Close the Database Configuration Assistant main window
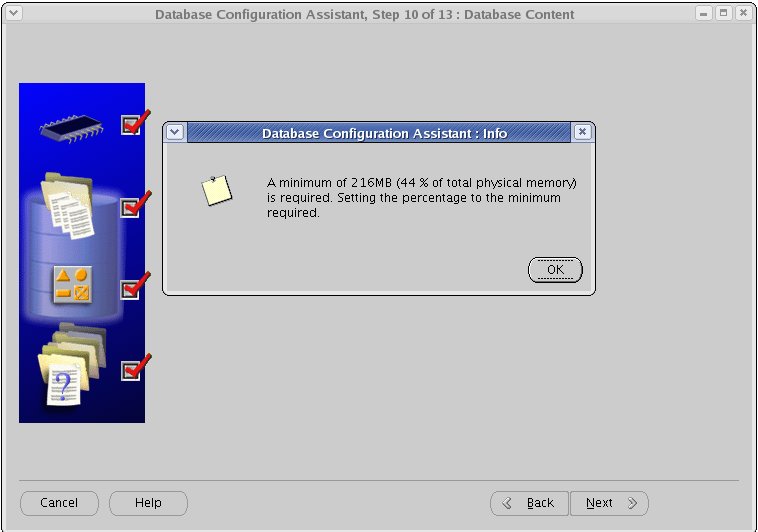The width and height of the screenshot is (758, 532). [743, 14]
